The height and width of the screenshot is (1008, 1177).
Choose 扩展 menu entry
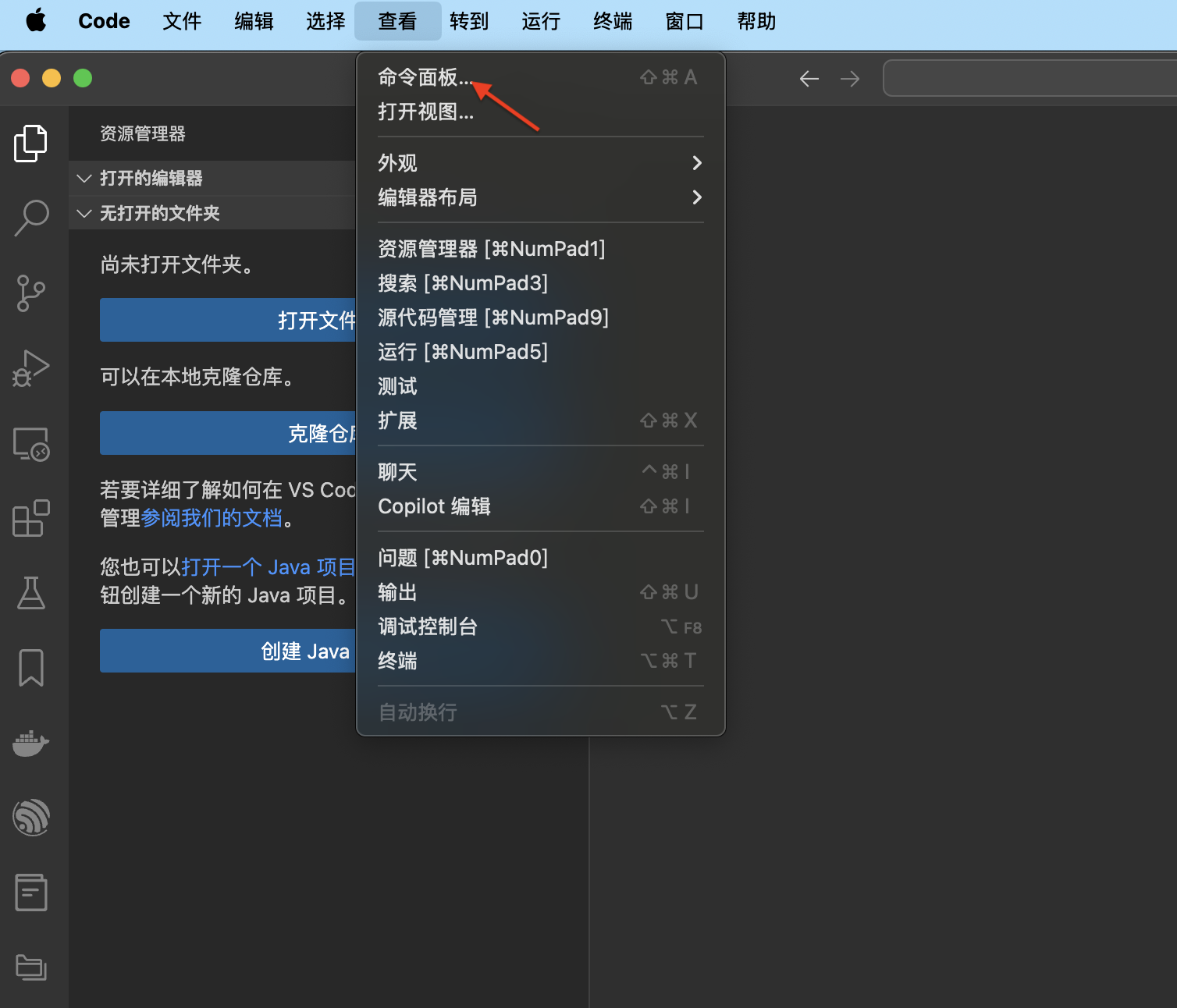coord(541,421)
